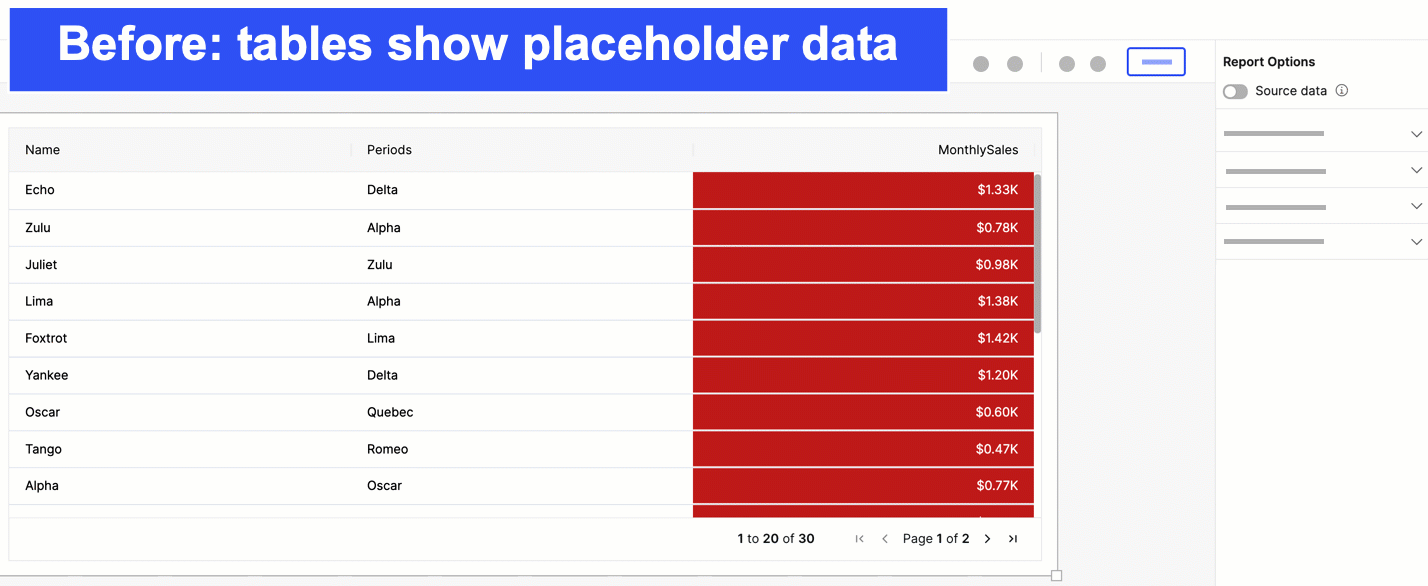Click the resize handle at bottom-right of report
The image size is (1428, 586).
[x=1056, y=574]
